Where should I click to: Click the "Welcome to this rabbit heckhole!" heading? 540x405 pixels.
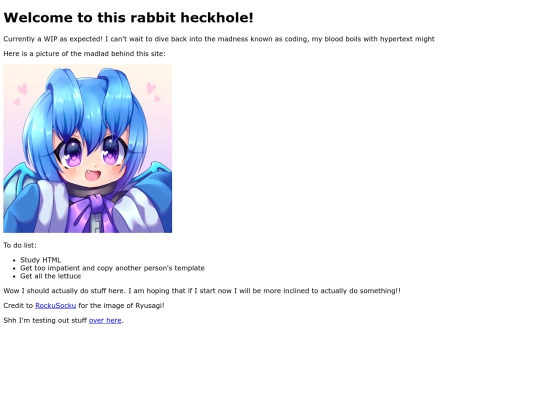coord(128,18)
